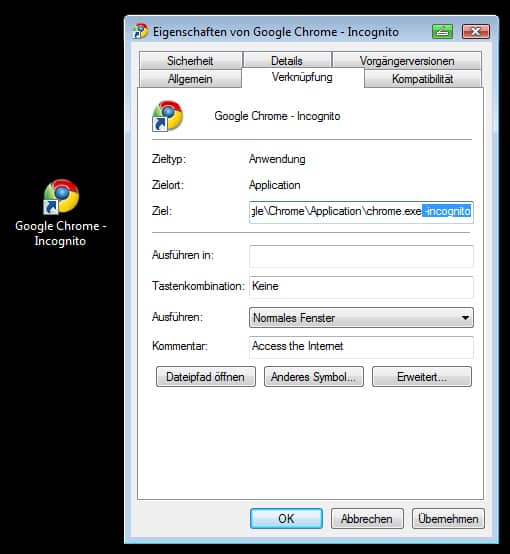Click the Kommentar field with Access the Internet
This screenshot has width=510, height=554.
point(361,347)
